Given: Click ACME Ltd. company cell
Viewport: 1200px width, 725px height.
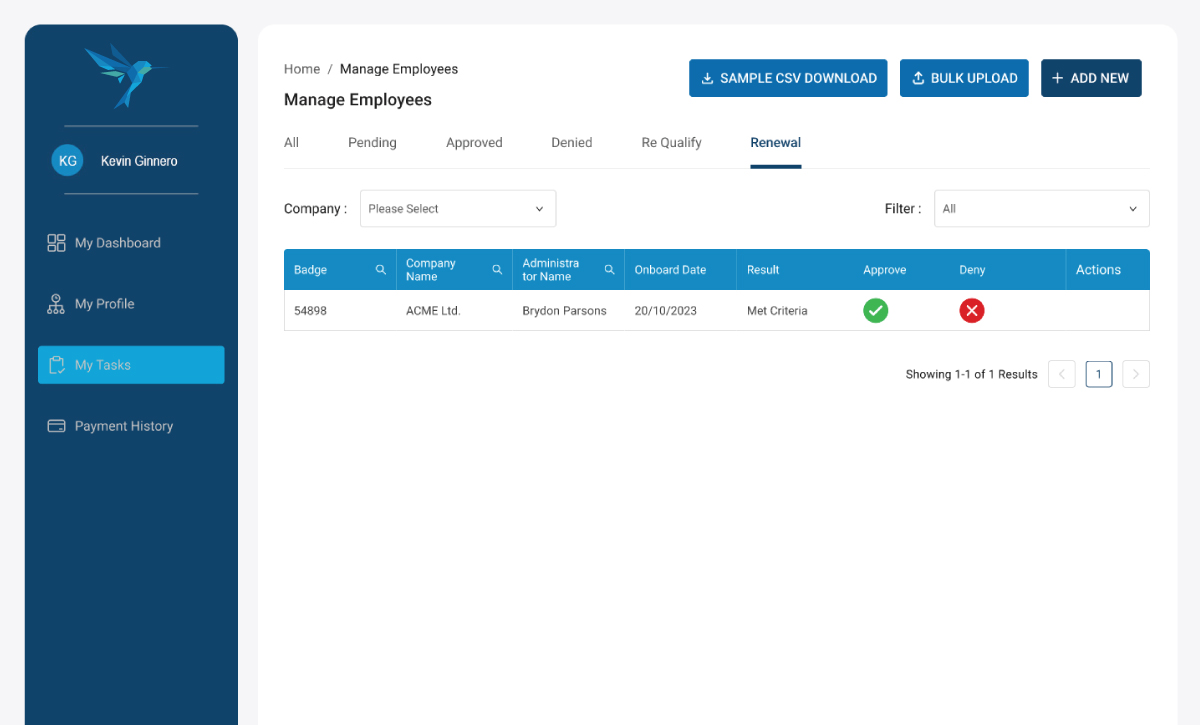Looking at the screenshot, I should tap(433, 311).
